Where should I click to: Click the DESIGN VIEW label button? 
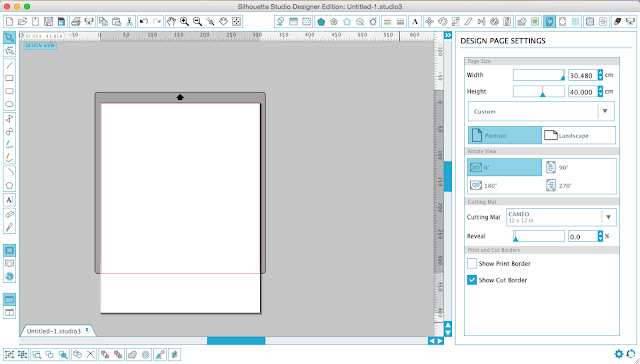click(x=40, y=46)
